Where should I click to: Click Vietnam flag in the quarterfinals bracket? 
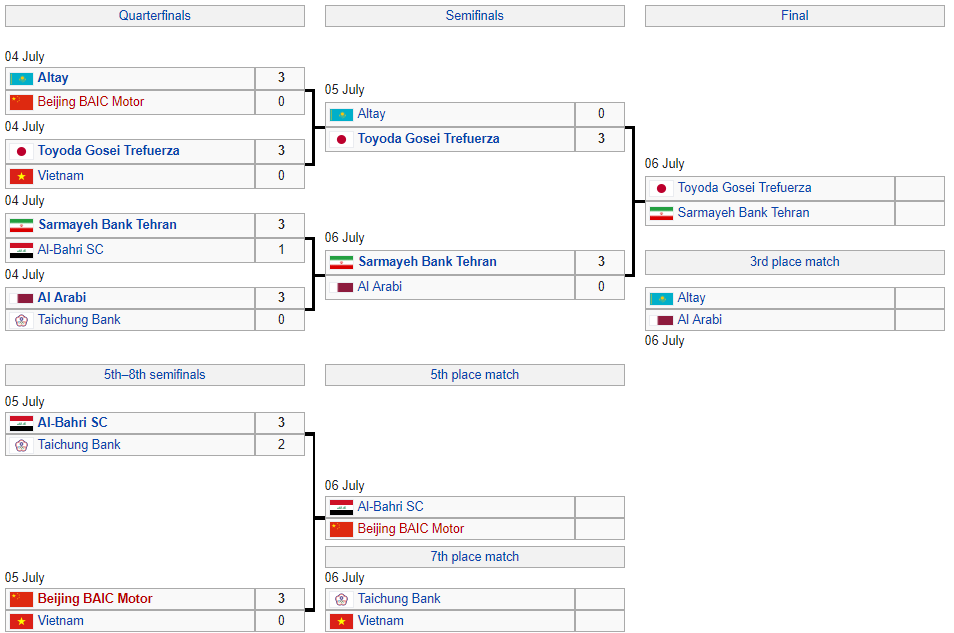click(21, 177)
